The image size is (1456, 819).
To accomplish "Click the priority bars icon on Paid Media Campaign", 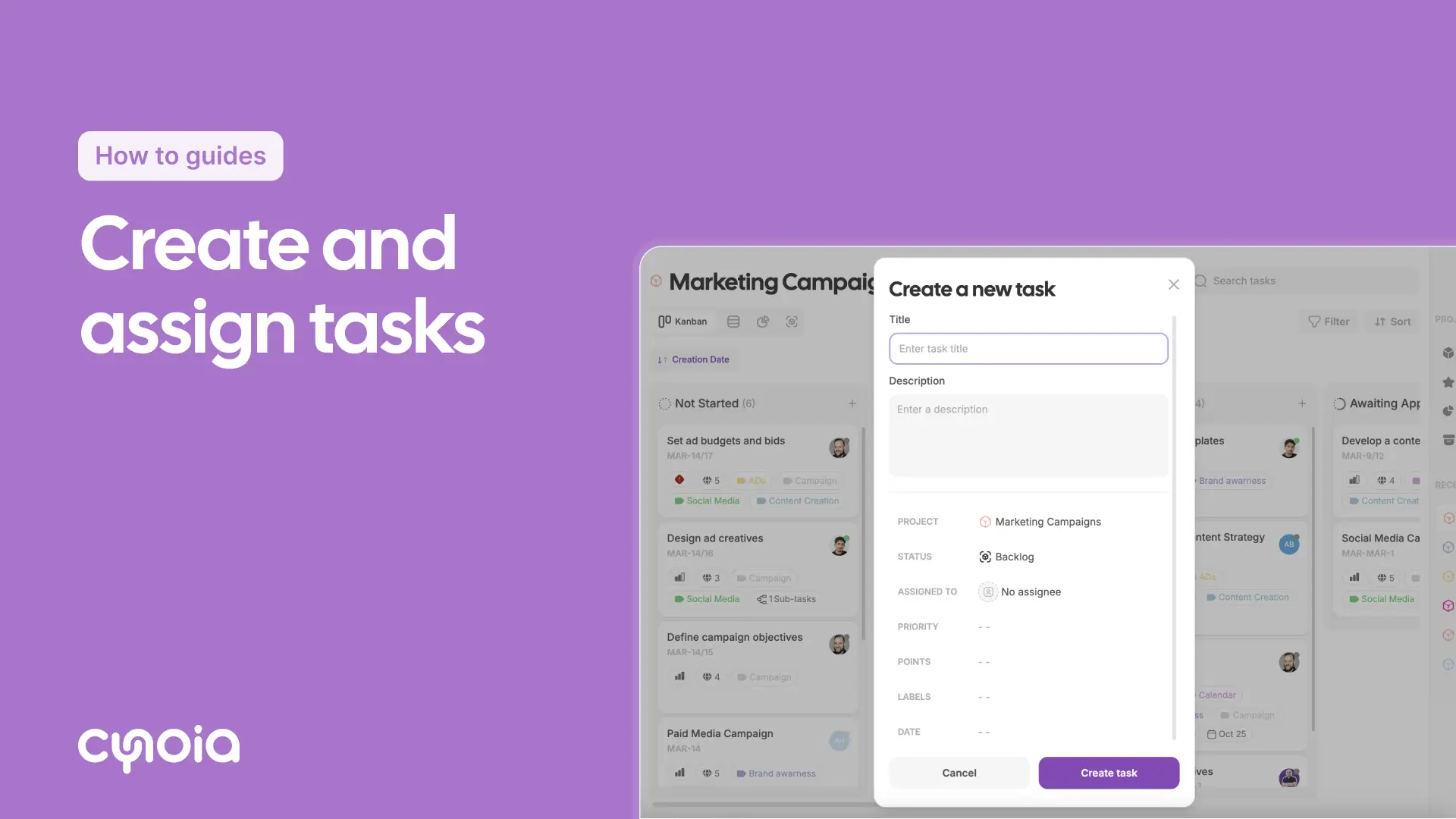I will (679, 773).
